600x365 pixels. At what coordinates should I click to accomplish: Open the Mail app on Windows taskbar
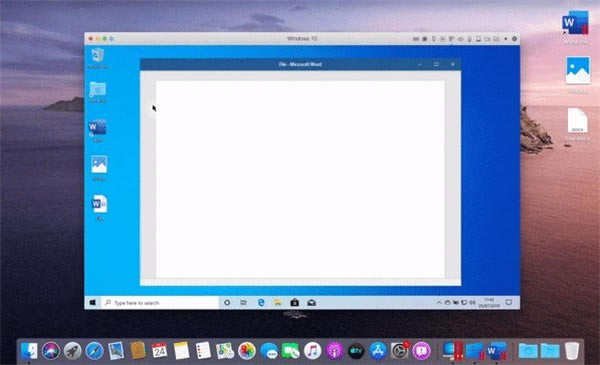(311, 303)
